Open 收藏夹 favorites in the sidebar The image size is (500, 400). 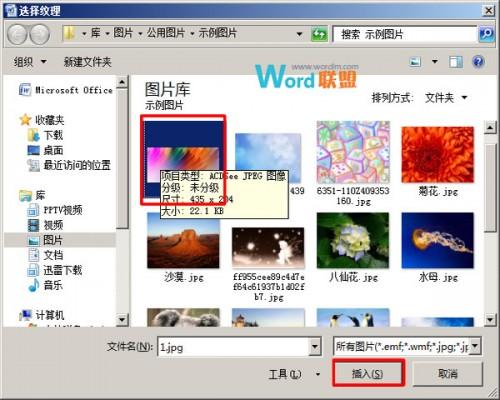tap(42, 119)
